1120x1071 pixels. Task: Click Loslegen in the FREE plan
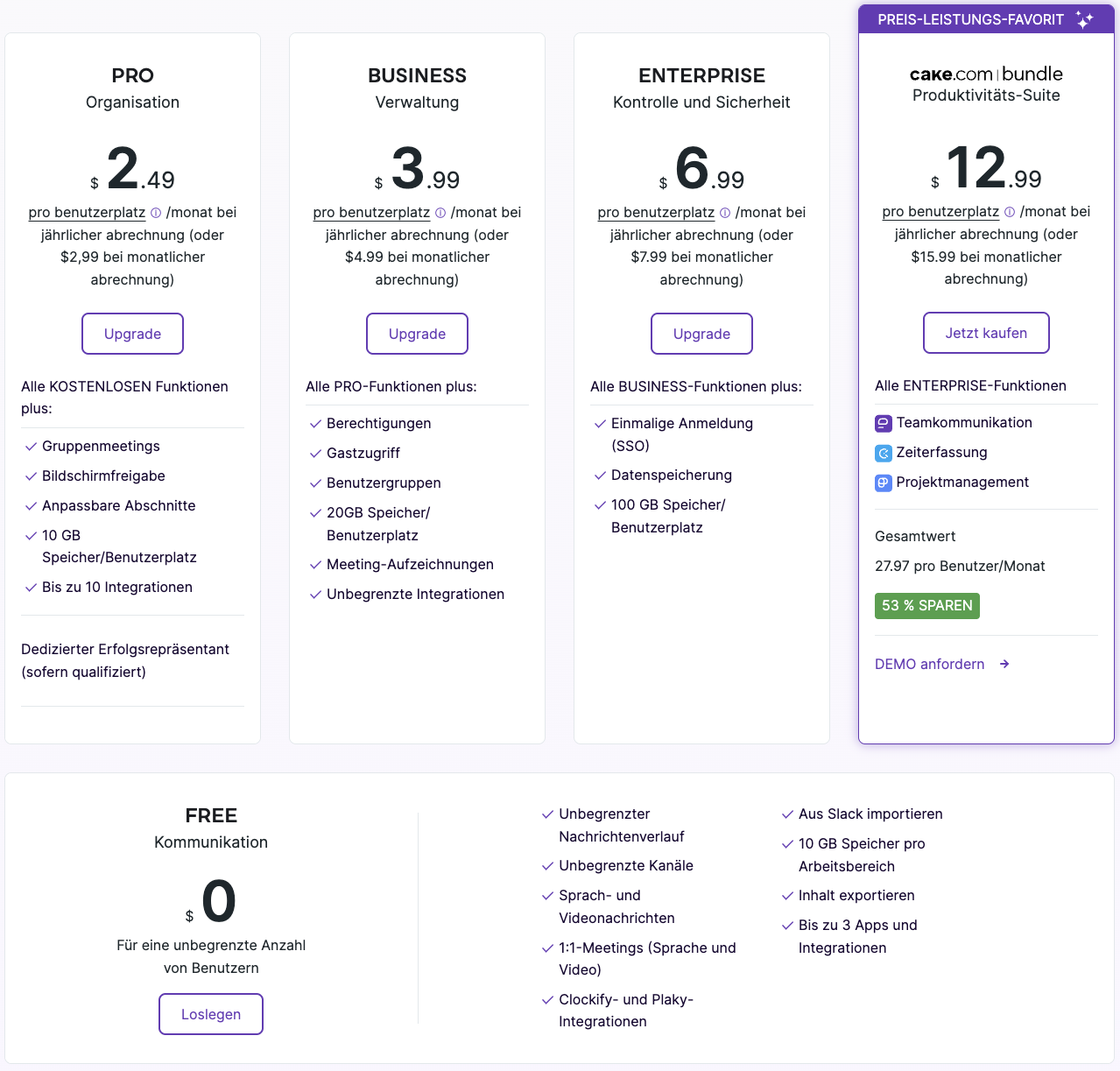[x=210, y=1013]
